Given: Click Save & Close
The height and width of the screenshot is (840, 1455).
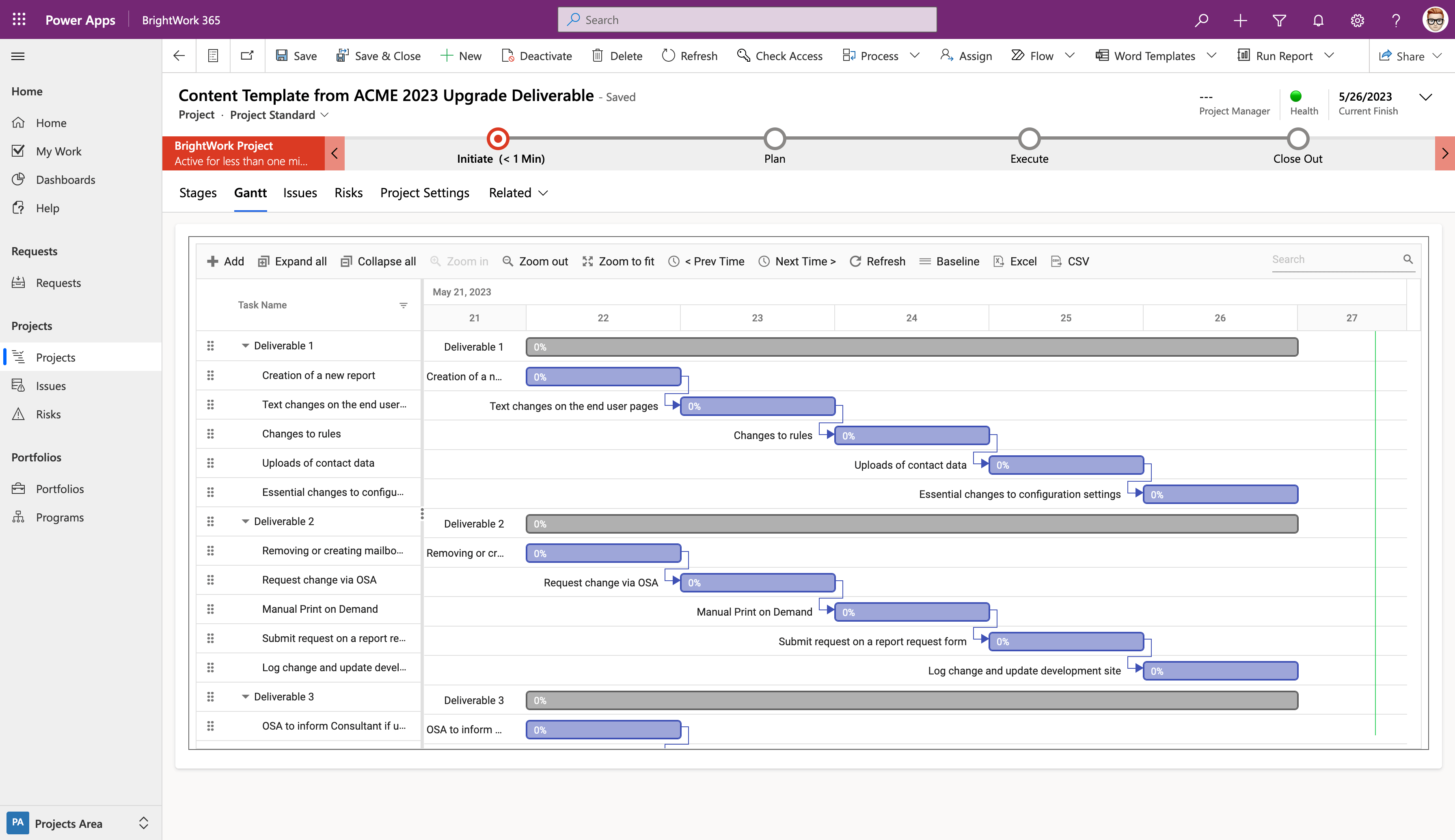Looking at the screenshot, I should pyautogui.click(x=379, y=56).
